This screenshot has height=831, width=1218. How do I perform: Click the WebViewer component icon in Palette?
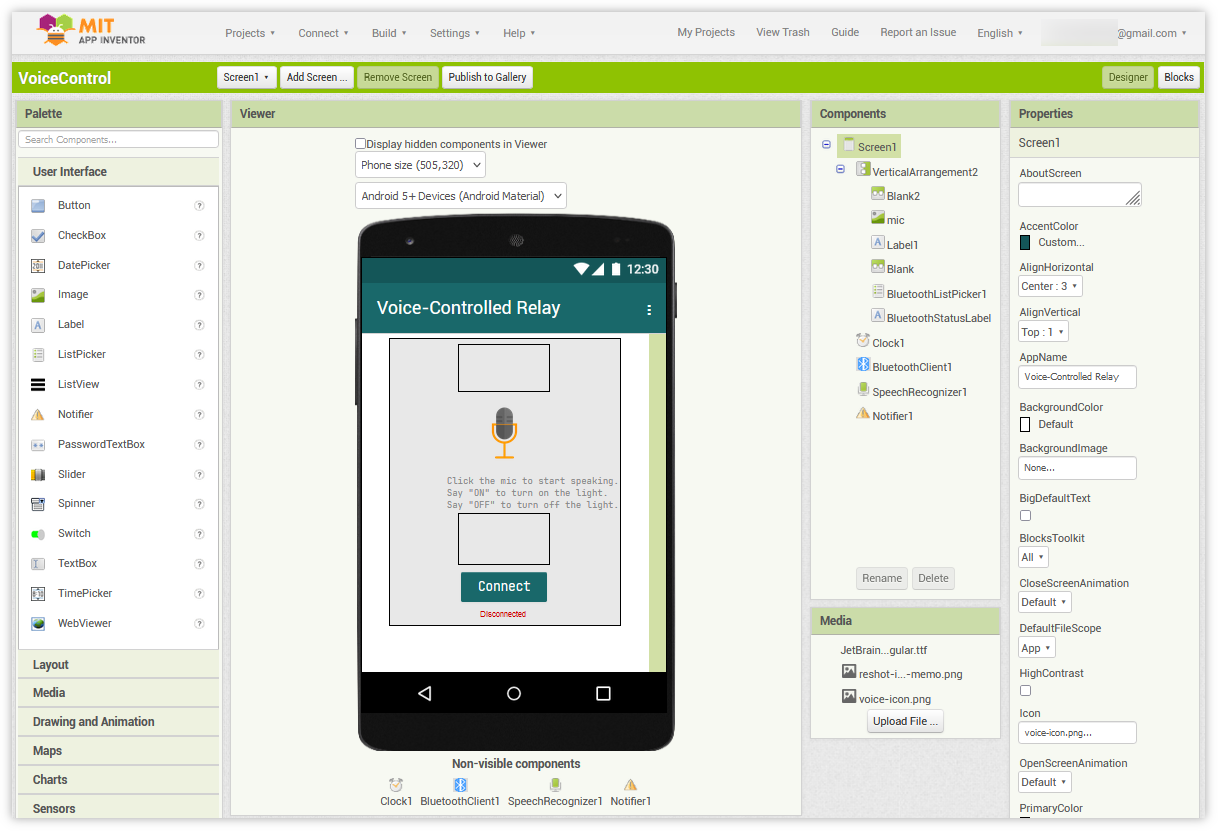pyautogui.click(x=38, y=624)
